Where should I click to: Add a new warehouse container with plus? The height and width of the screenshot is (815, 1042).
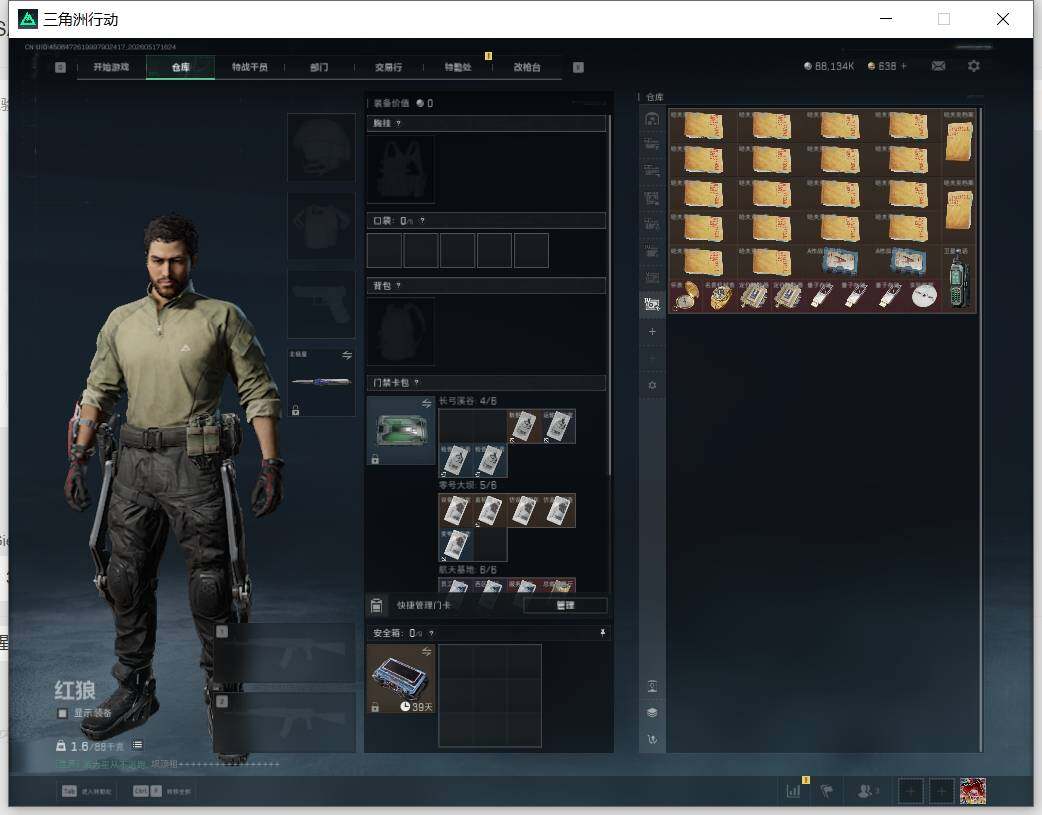coord(652,332)
